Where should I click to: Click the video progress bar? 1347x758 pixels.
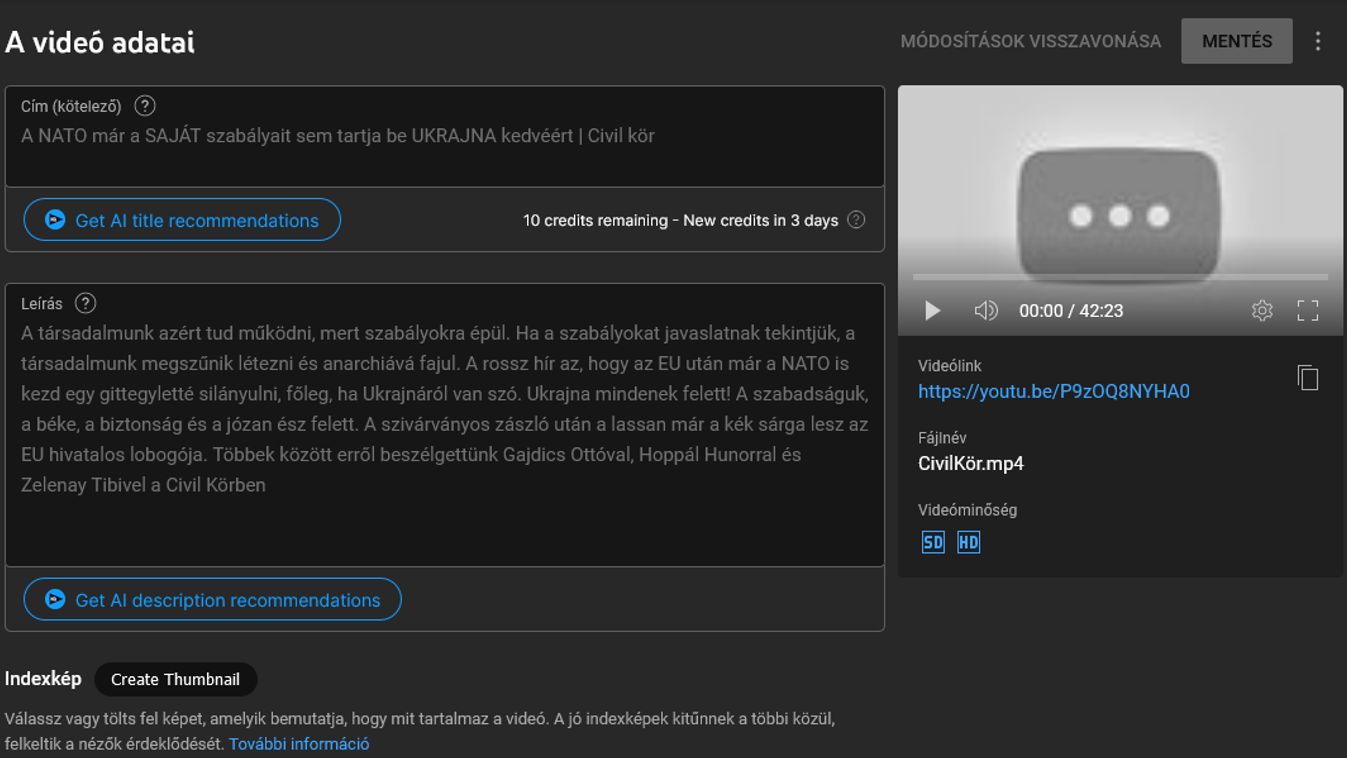(x=1119, y=277)
